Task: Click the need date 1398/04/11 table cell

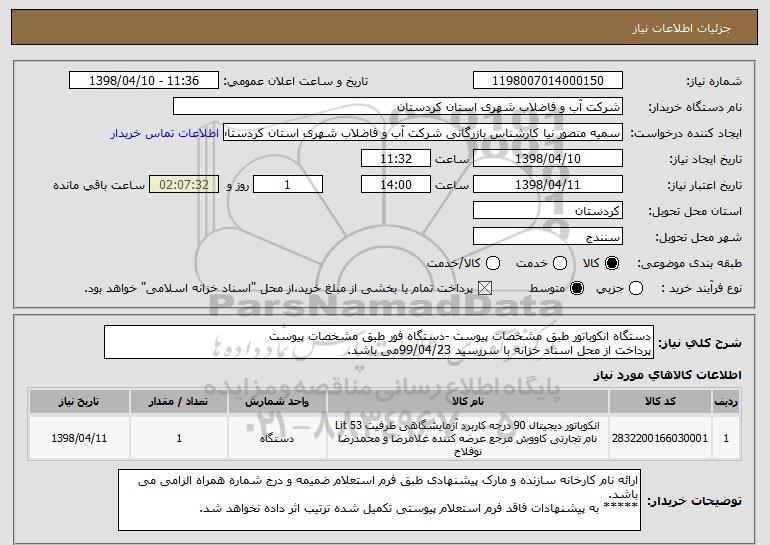Action: point(79,438)
